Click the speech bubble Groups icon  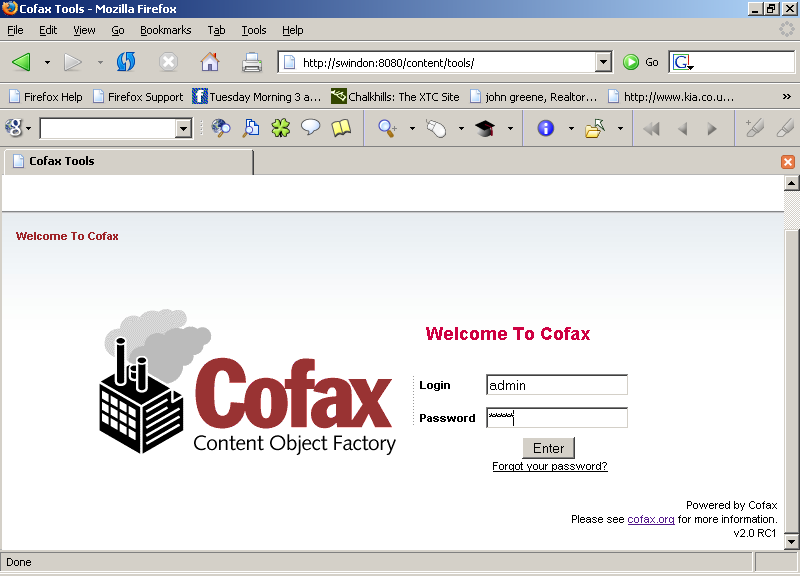310,128
